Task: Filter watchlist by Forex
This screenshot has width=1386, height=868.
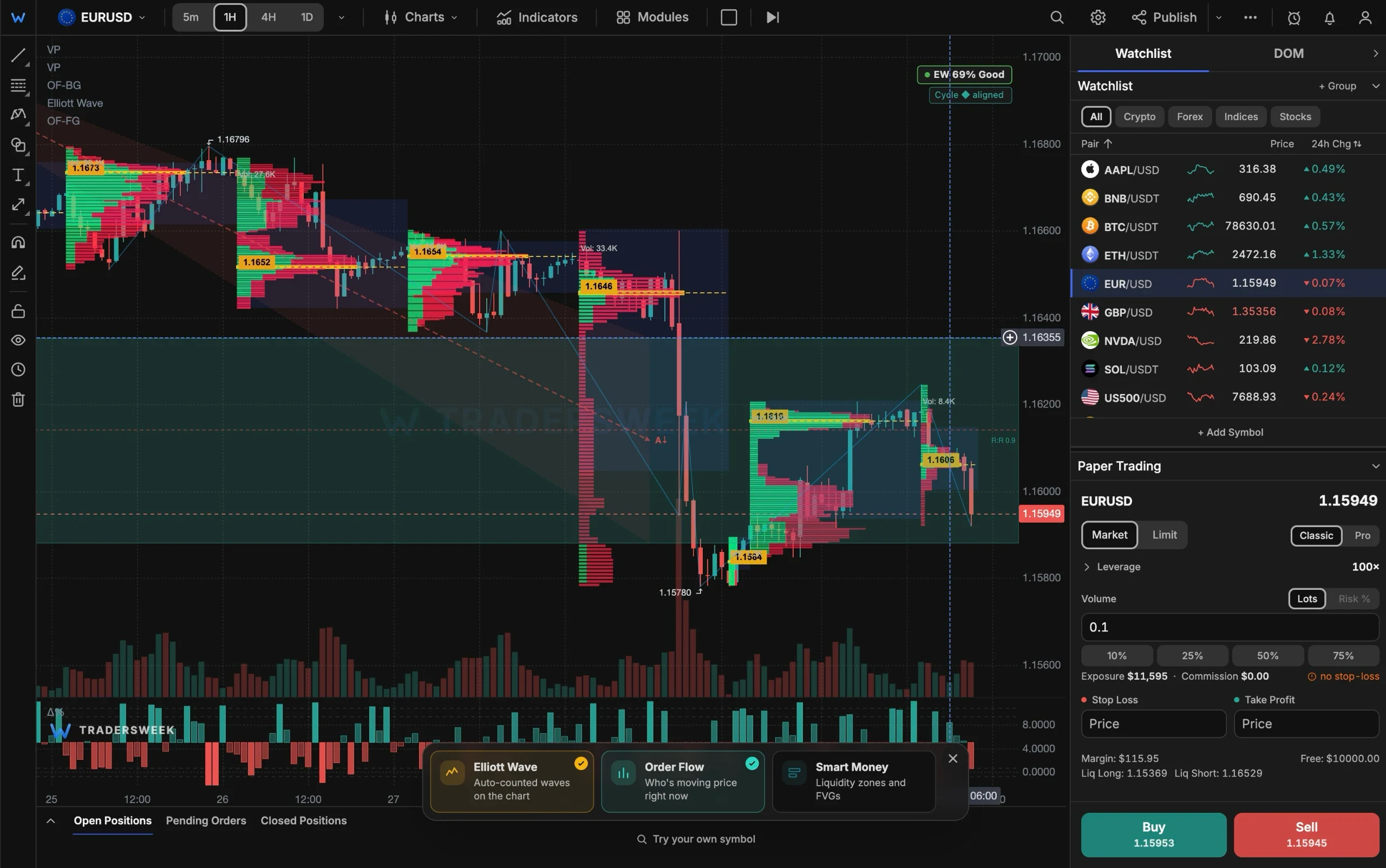Action: (x=1189, y=116)
